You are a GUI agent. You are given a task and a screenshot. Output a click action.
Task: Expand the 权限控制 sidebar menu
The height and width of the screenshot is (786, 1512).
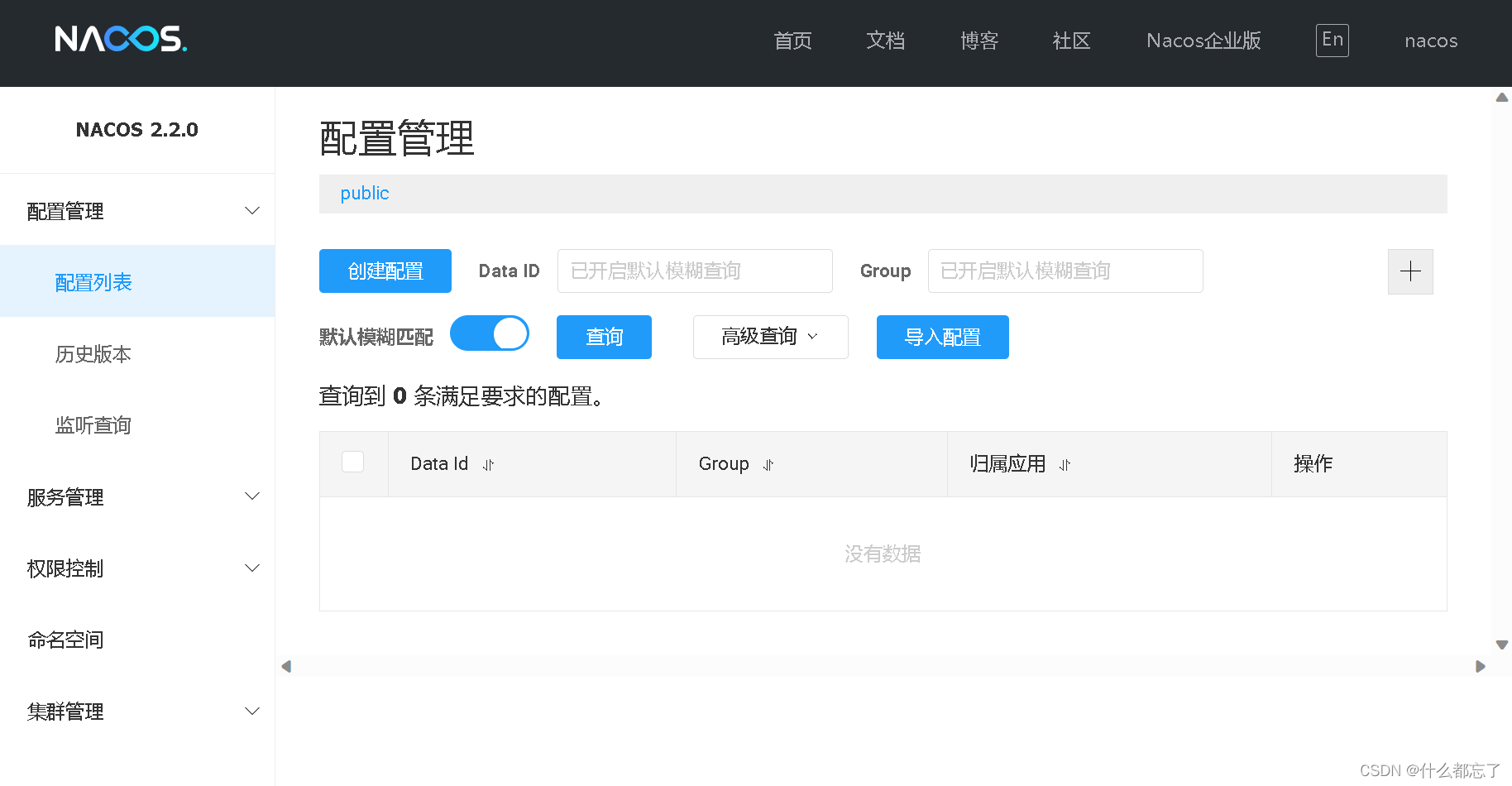pos(137,568)
